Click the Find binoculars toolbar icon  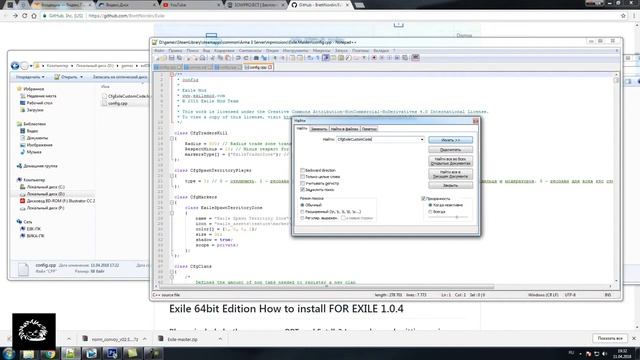tap(256, 58)
